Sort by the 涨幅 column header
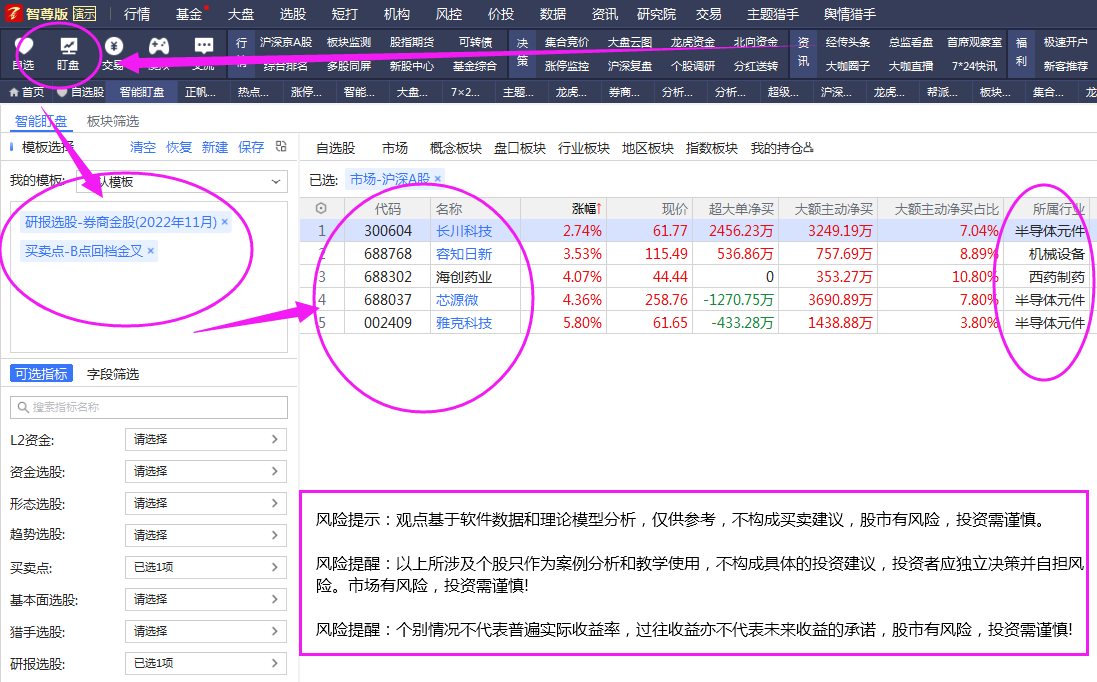This screenshot has height=682, width=1097. point(587,208)
